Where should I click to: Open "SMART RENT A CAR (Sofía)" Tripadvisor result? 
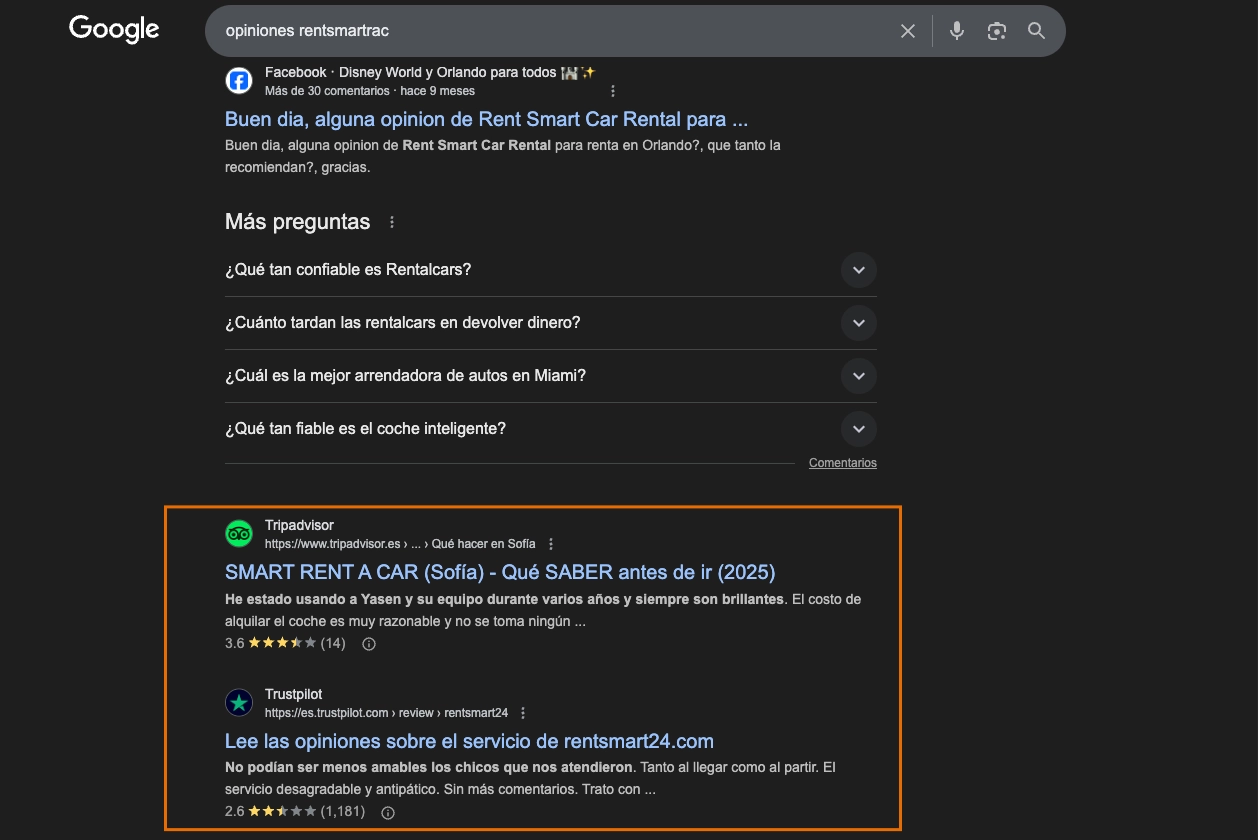(x=500, y=572)
